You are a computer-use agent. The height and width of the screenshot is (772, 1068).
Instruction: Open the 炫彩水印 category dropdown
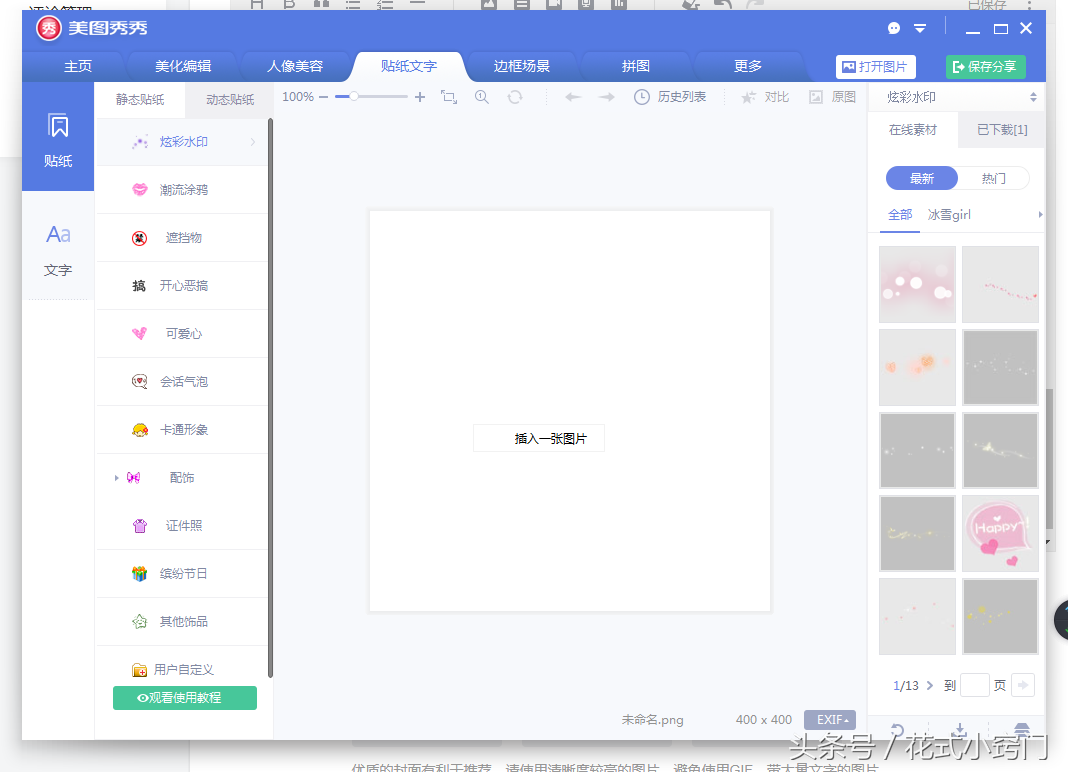tap(955, 97)
